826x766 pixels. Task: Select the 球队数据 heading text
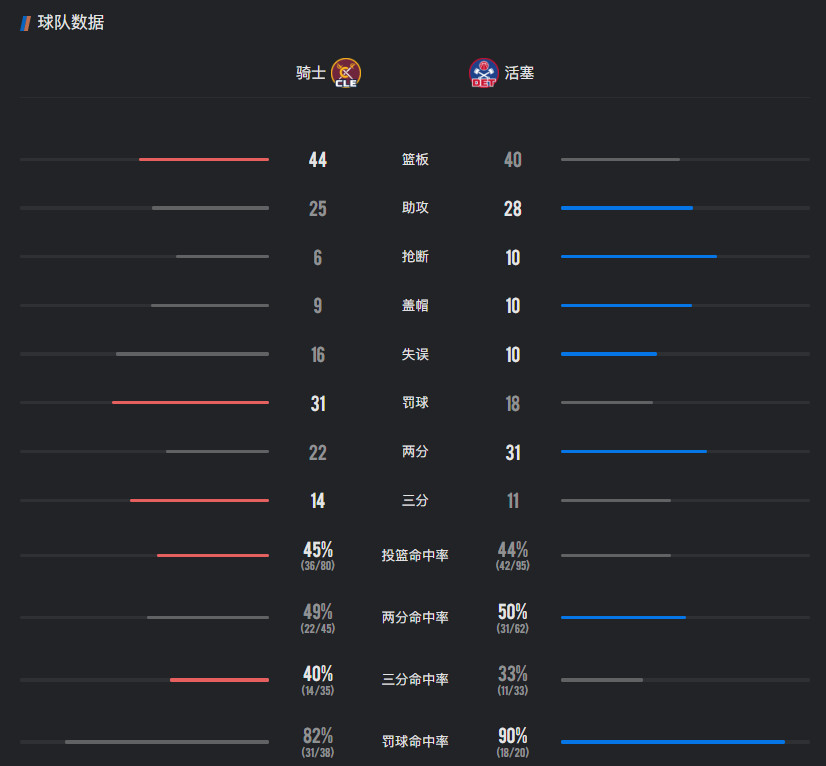[71, 23]
